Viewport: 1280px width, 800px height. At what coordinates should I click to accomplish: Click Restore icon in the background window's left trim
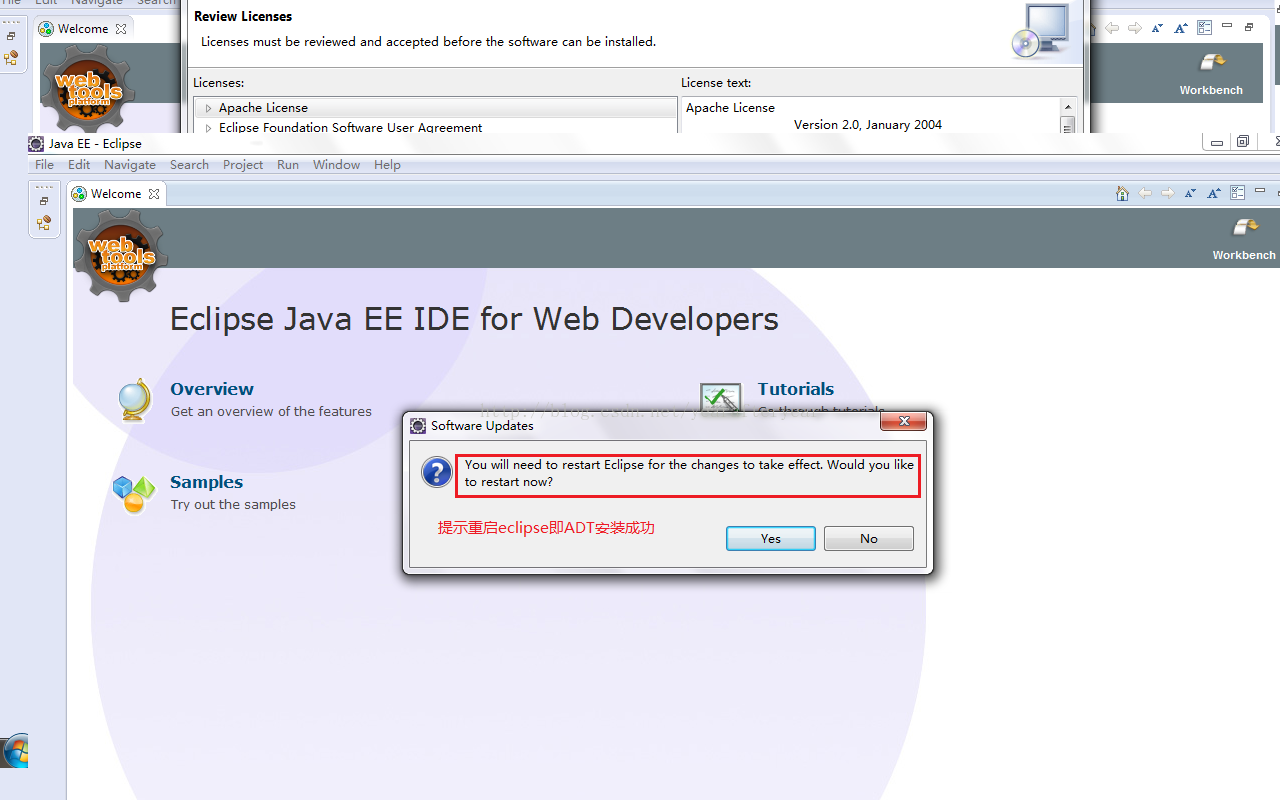click(x=11, y=36)
